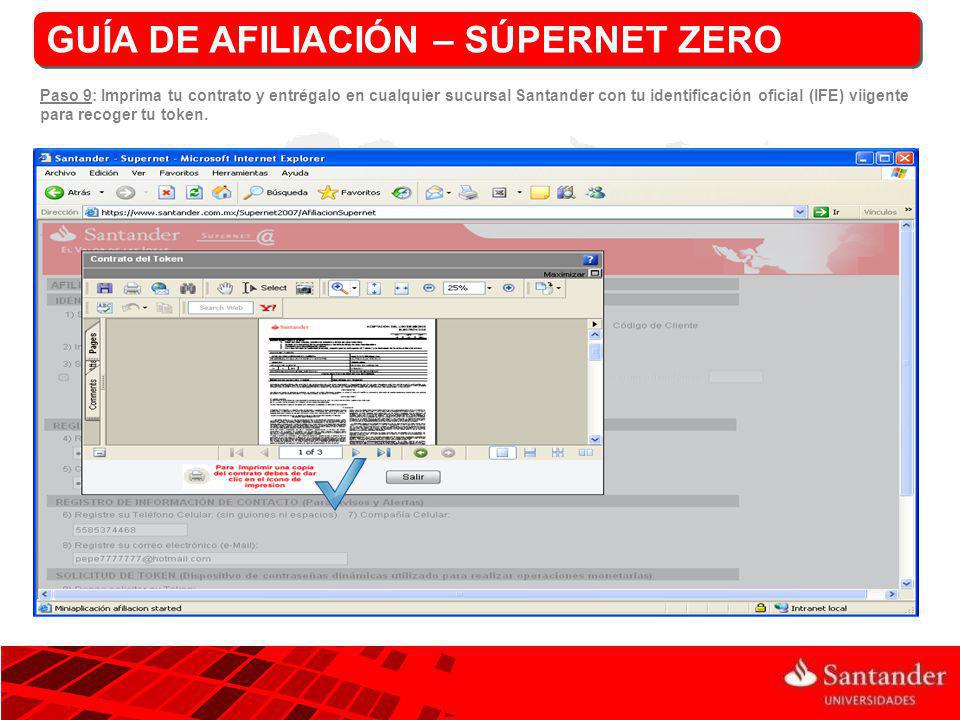
Task: Select Single Page layout icon
Action: coord(502,452)
